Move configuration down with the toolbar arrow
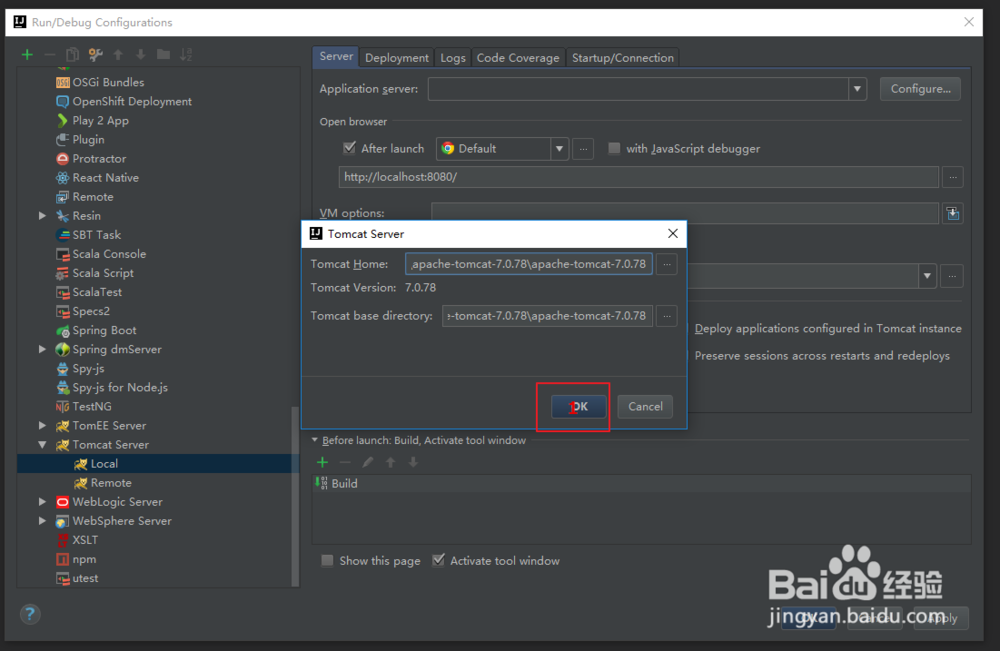This screenshot has height=651, width=1000. (x=140, y=55)
